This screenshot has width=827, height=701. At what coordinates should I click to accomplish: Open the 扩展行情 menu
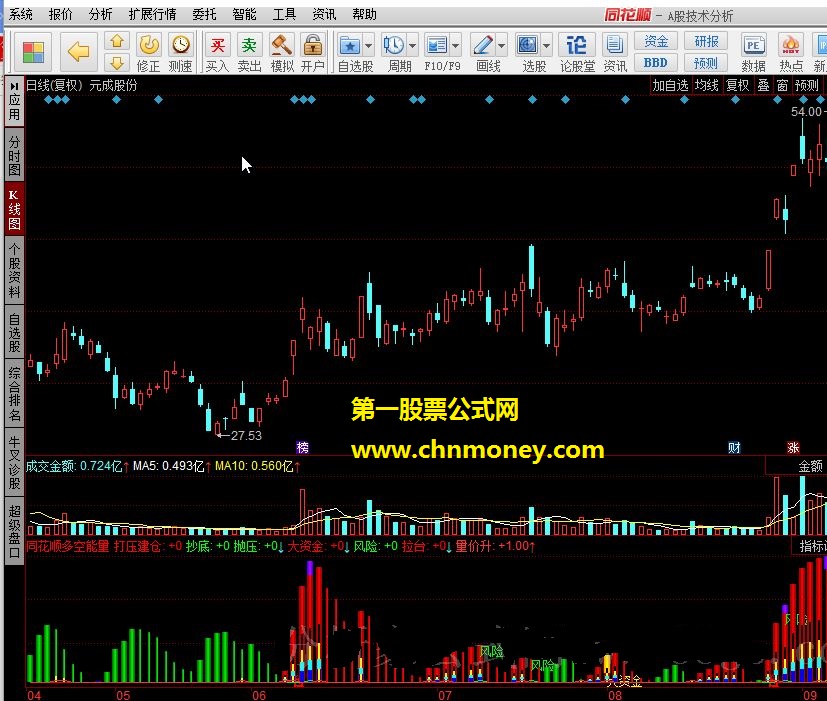[x=152, y=14]
